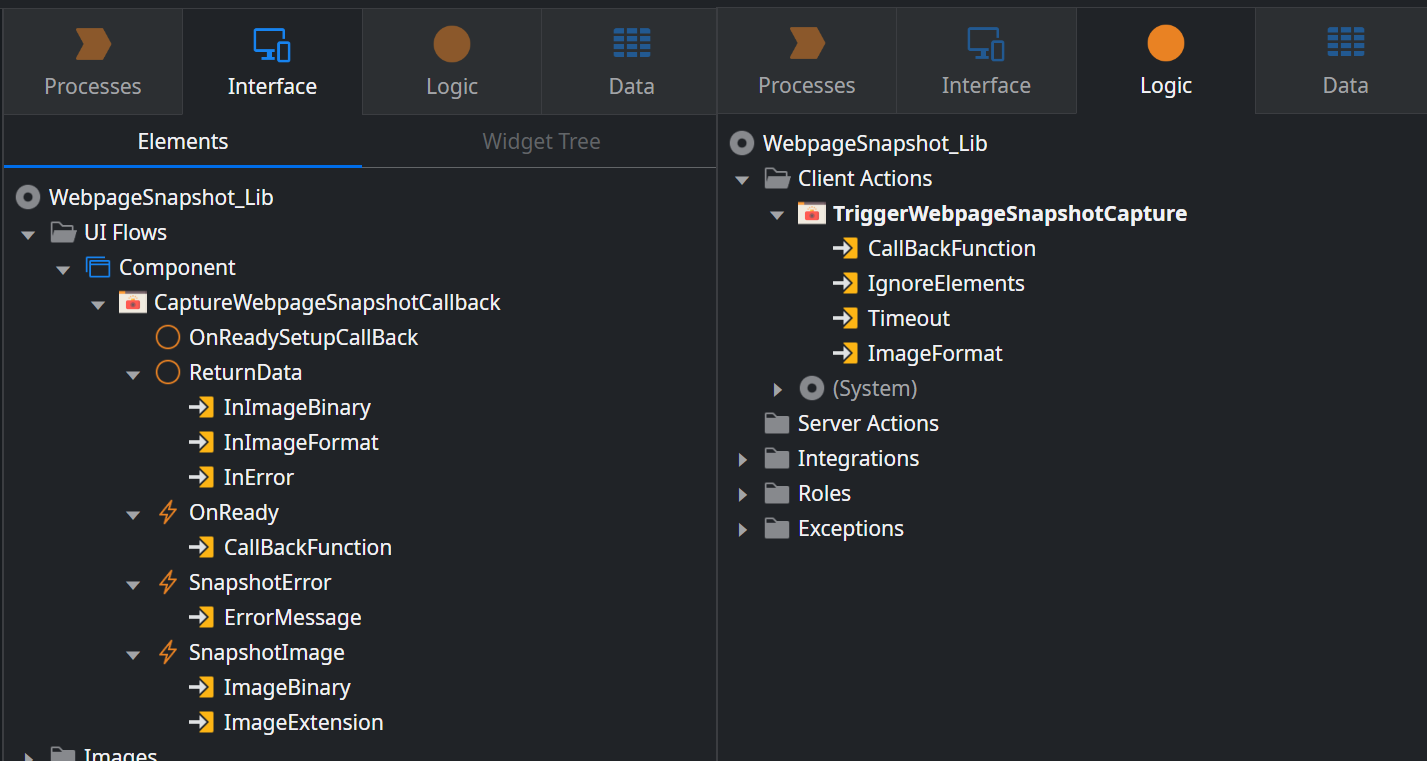The width and height of the screenshot is (1427, 761).
Task: Click the Component UI flow icon
Action: pyautogui.click(x=98, y=267)
